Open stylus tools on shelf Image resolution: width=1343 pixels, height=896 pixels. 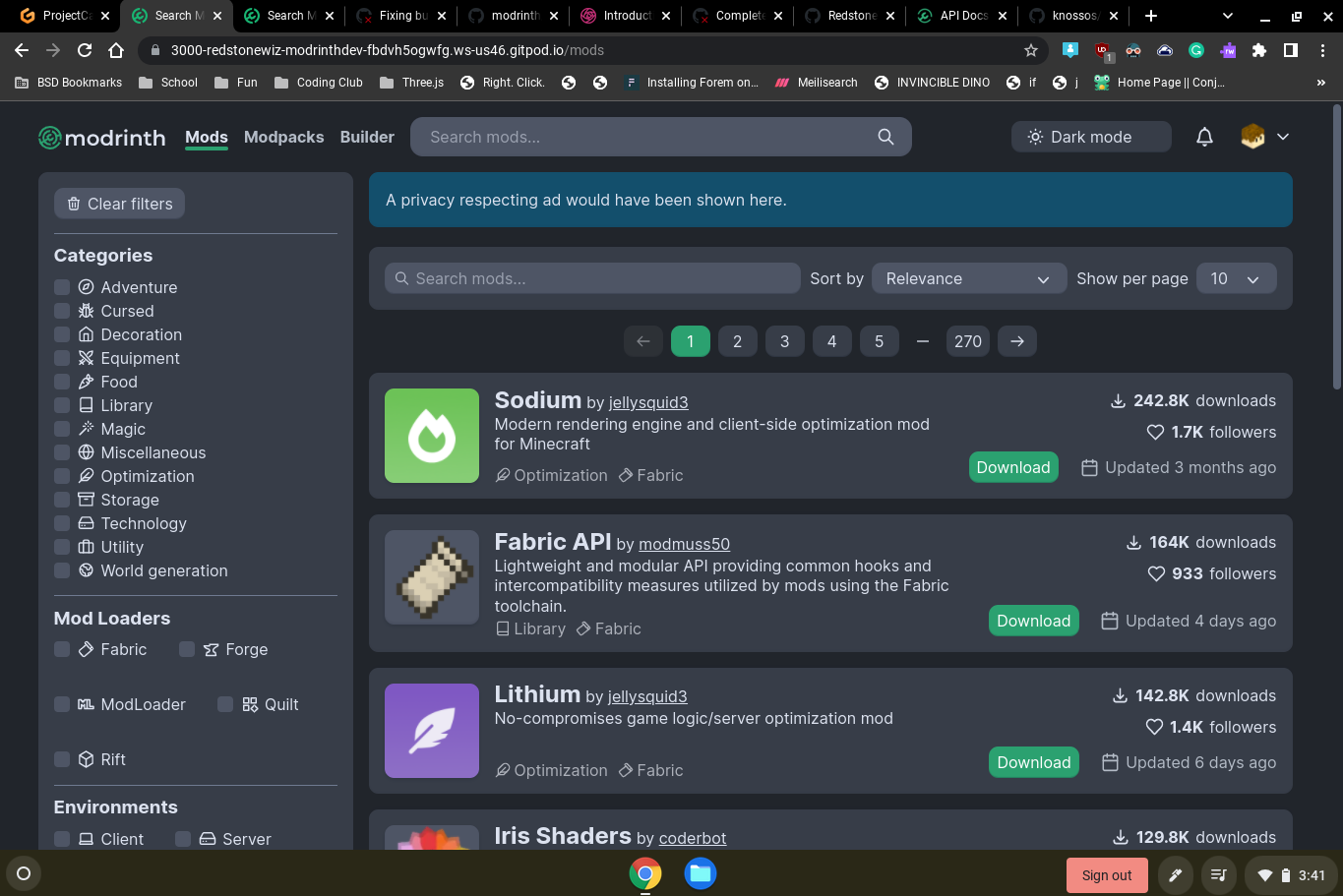[1175, 875]
